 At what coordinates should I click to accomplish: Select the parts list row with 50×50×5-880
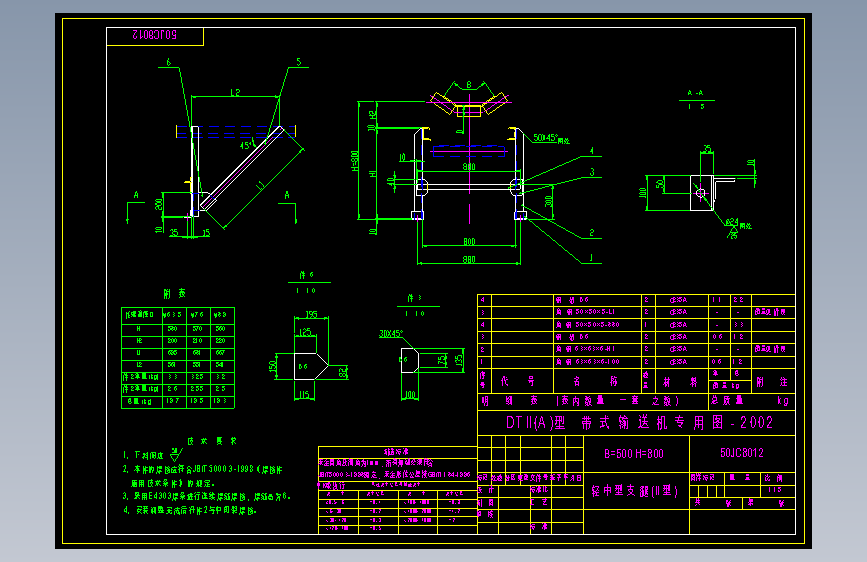pyautogui.click(x=636, y=325)
